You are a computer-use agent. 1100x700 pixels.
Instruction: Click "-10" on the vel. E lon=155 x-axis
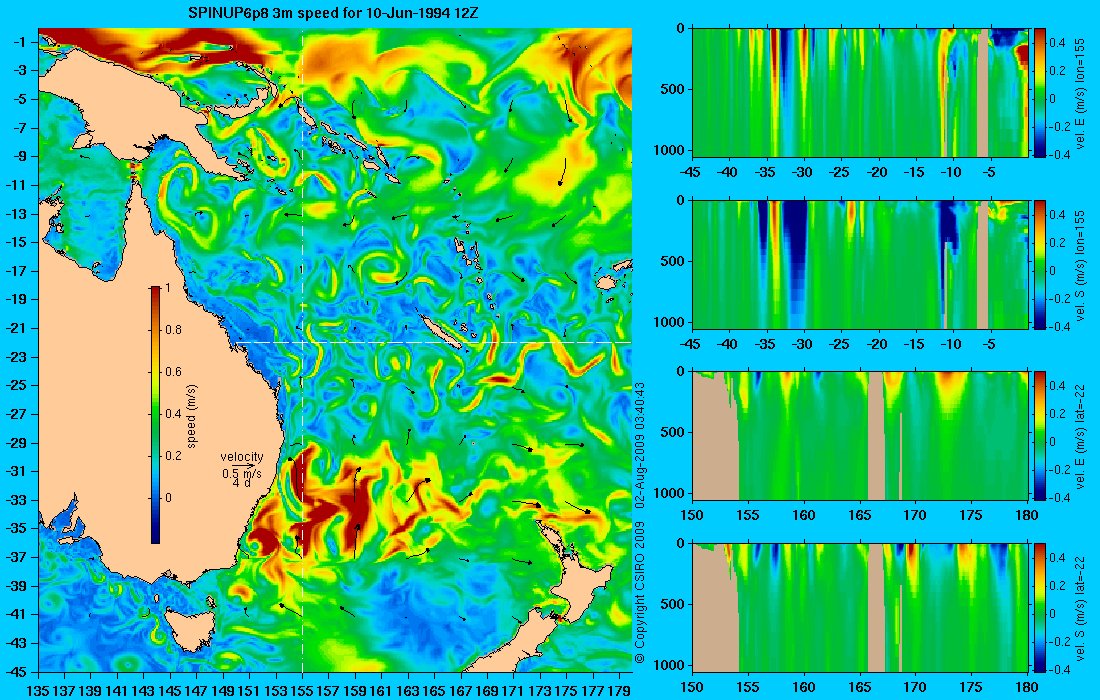pyautogui.click(x=951, y=173)
